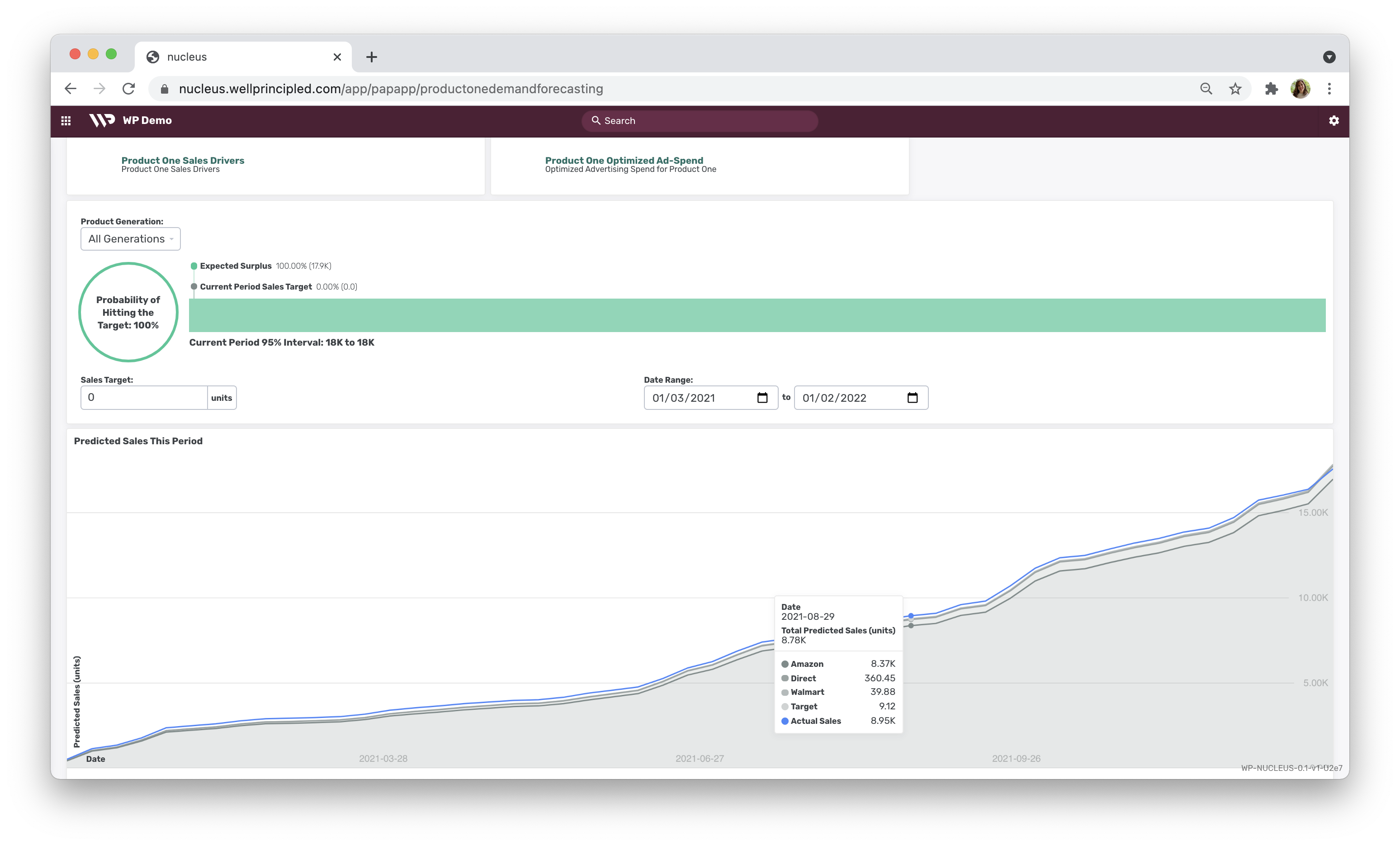Click the Sales Target input field
The width and height of the screenshot is (1400, 846).
click(144, 397)
